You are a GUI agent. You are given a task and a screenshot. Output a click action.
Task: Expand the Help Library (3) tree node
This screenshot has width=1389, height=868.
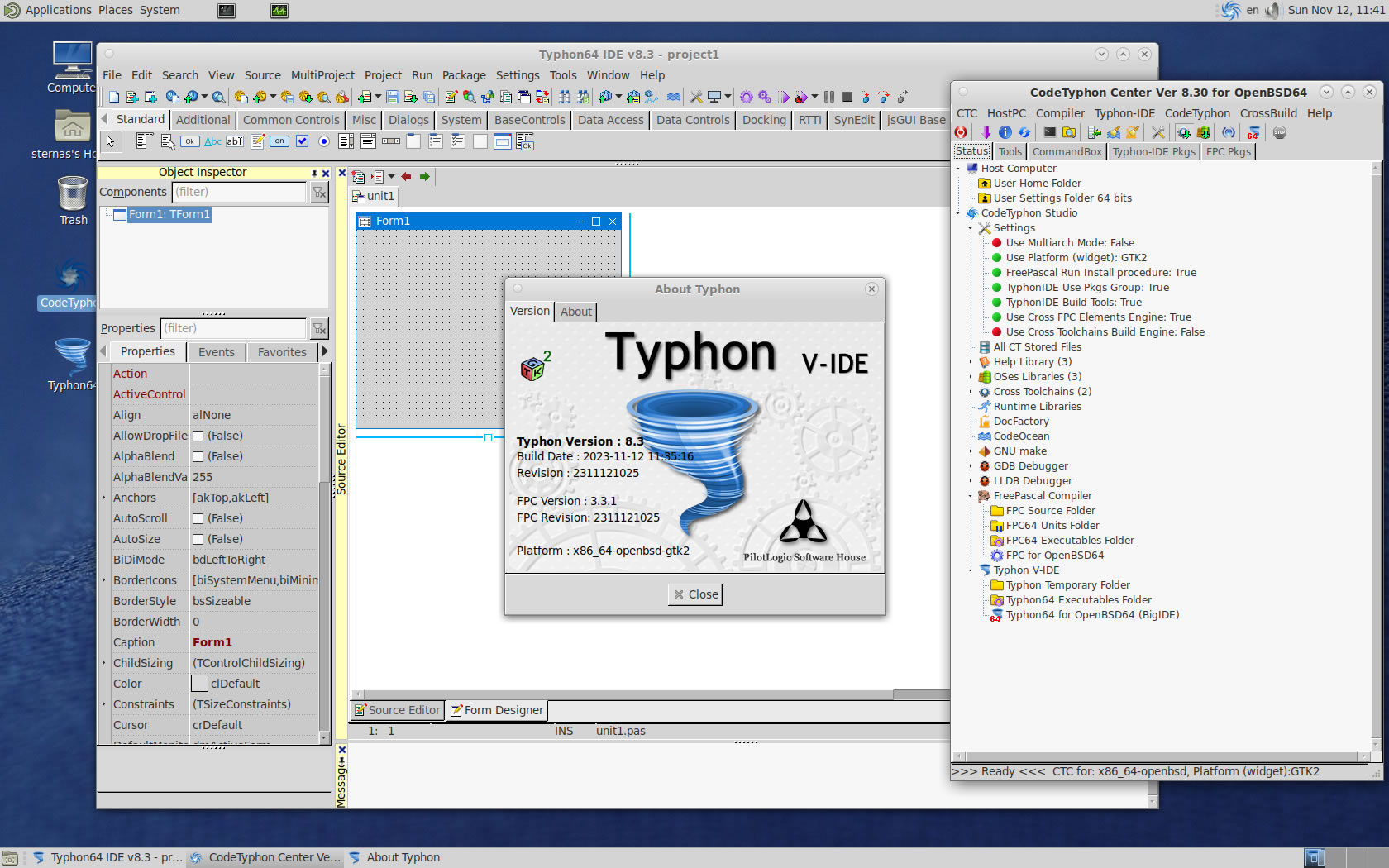pyautogui.click(x=971, y=362)
